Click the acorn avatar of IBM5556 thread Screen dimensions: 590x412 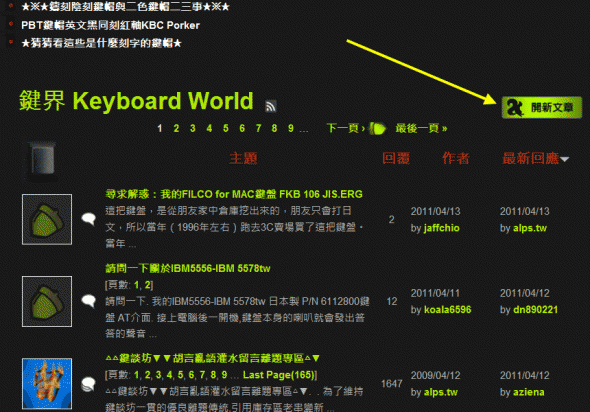coord(47,301)
